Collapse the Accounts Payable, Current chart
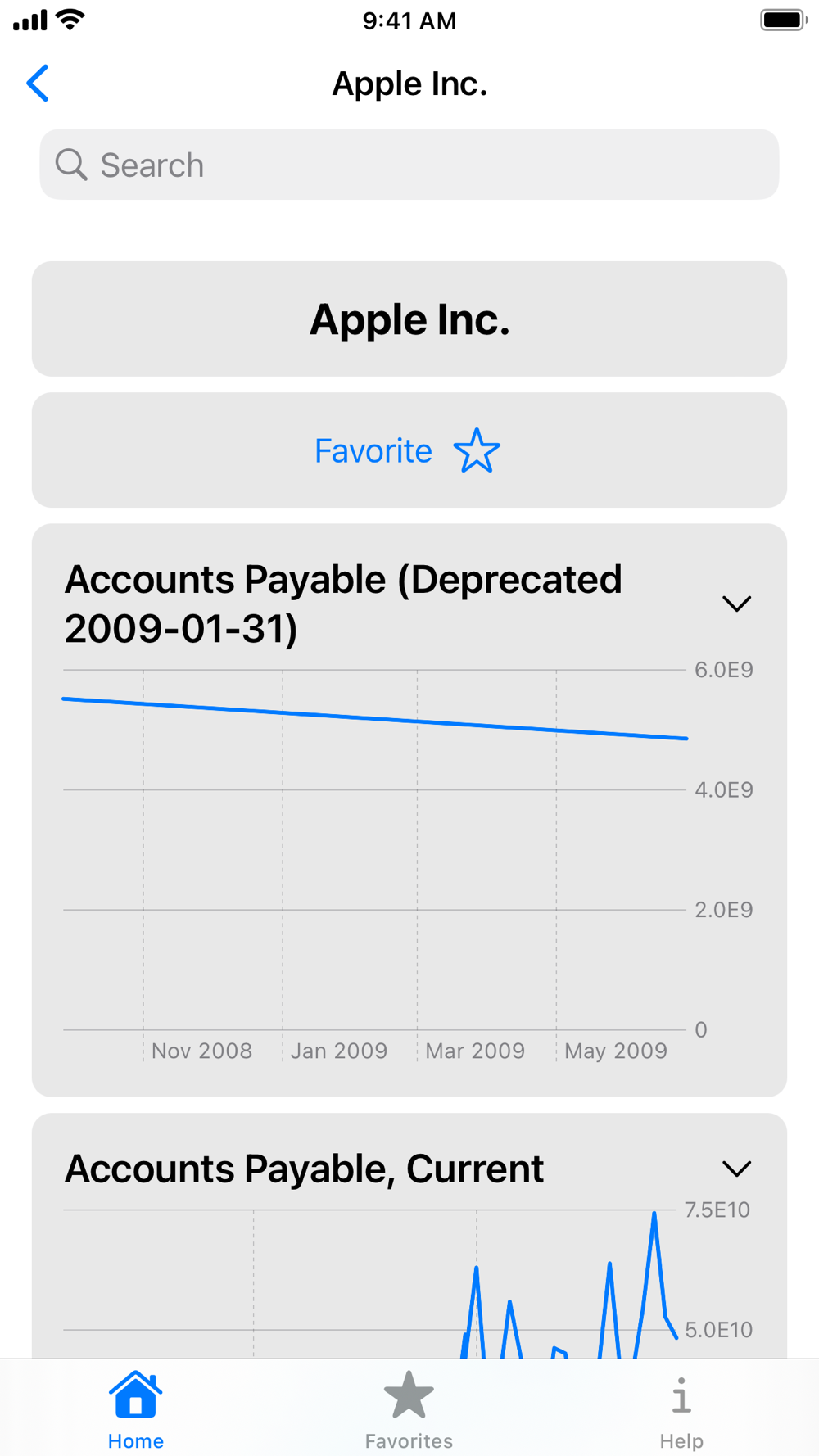 pyautogui.click(x=736, y=1169)
